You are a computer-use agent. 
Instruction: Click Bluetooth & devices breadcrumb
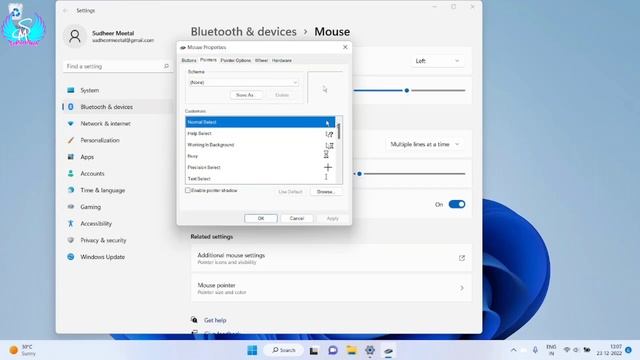click(244, 32)
